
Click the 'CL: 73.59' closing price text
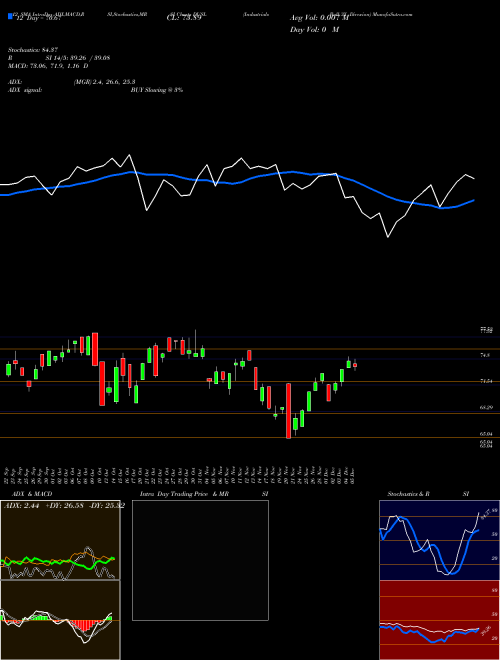click(184, 18)
